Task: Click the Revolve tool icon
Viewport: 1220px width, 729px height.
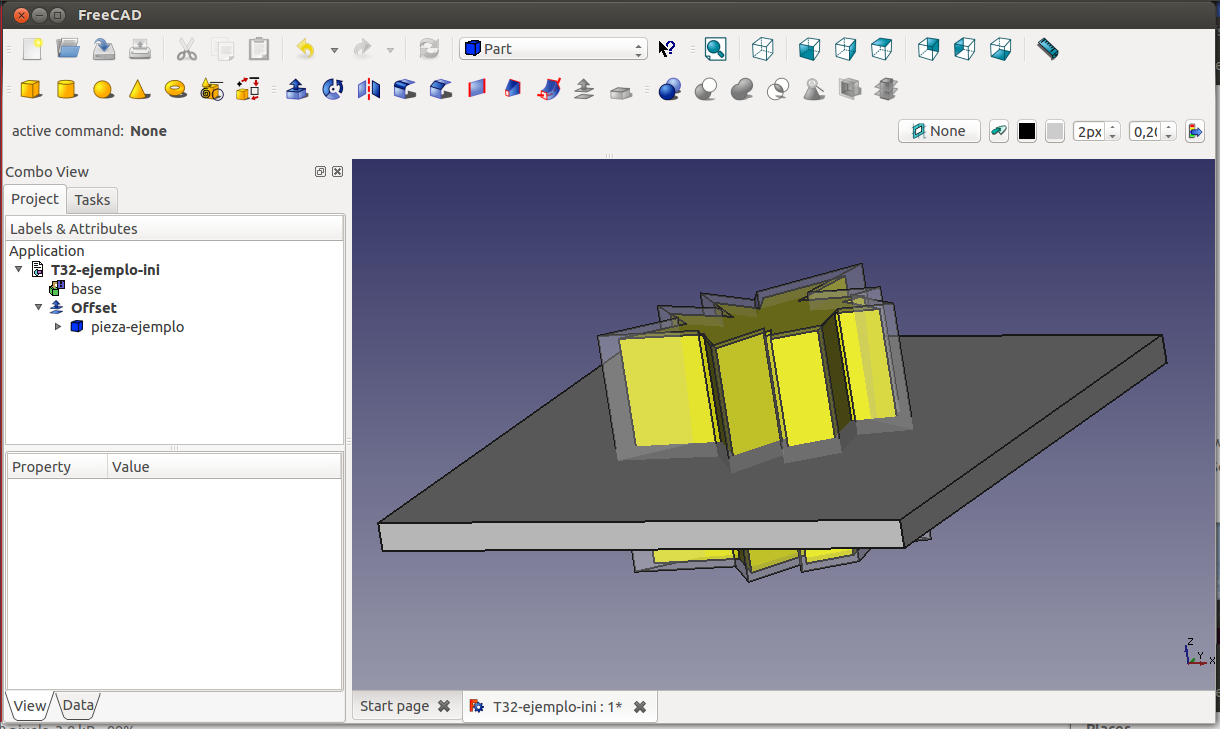Action: [333, 90]
